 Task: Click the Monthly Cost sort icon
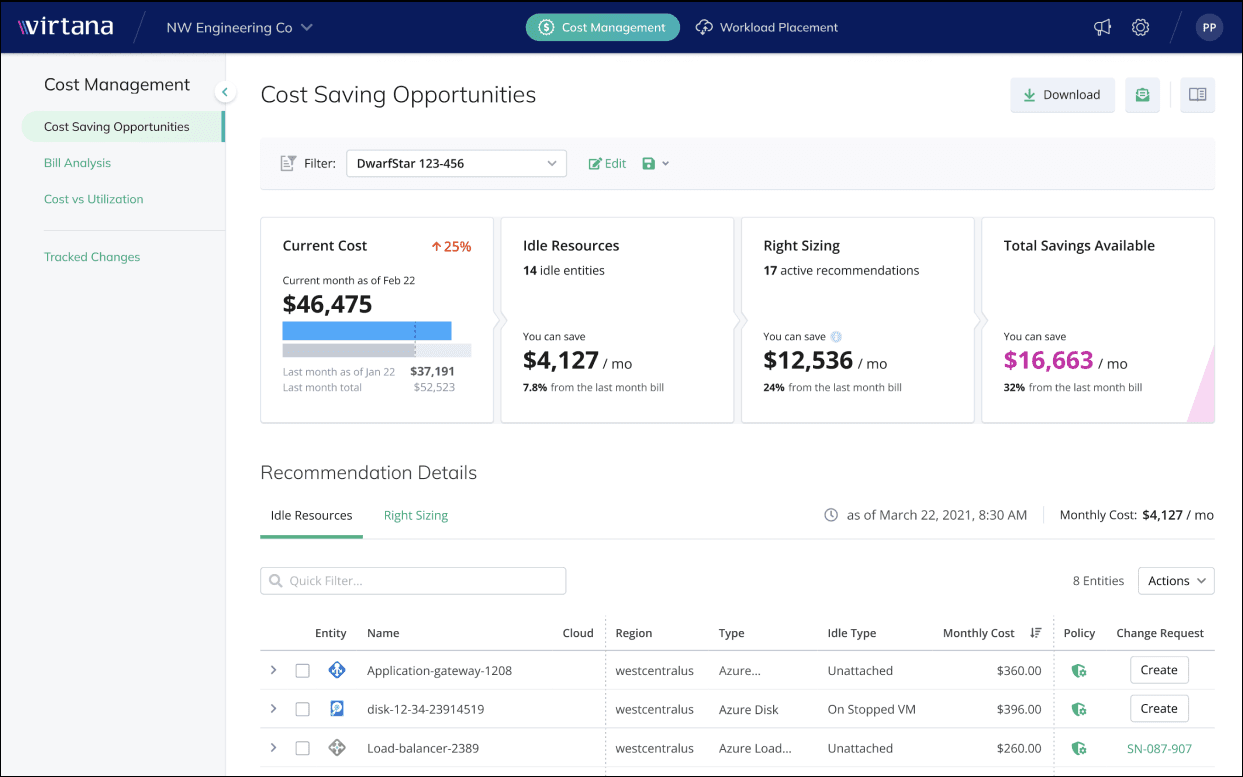pyautogui.click(x=1036, y=633)
